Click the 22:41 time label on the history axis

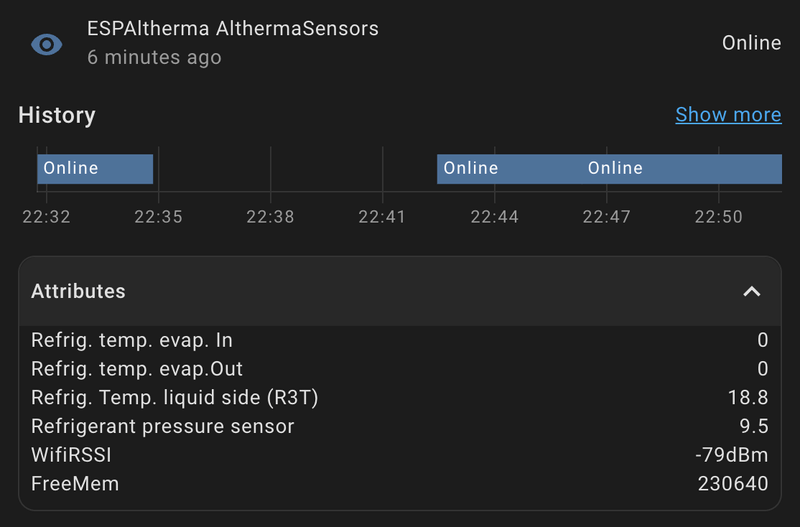tap(382, 216)
